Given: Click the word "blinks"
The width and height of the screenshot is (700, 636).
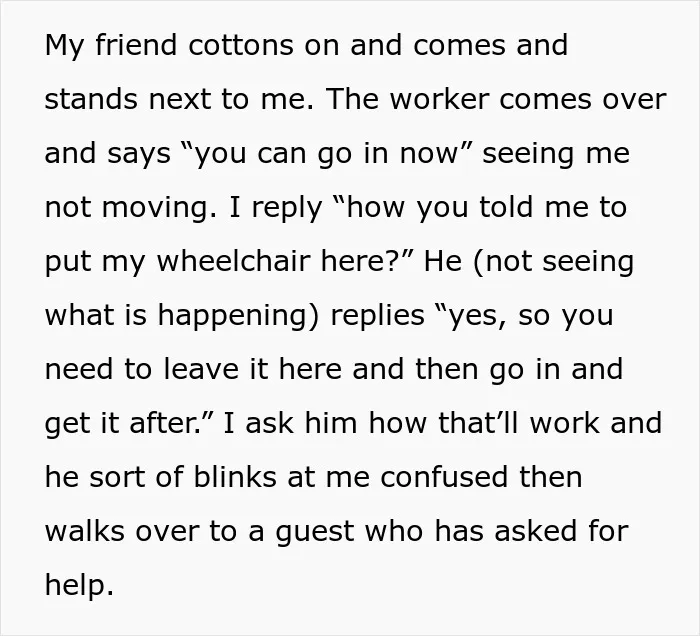Looking at the screenshot, I should pos(235,477).
